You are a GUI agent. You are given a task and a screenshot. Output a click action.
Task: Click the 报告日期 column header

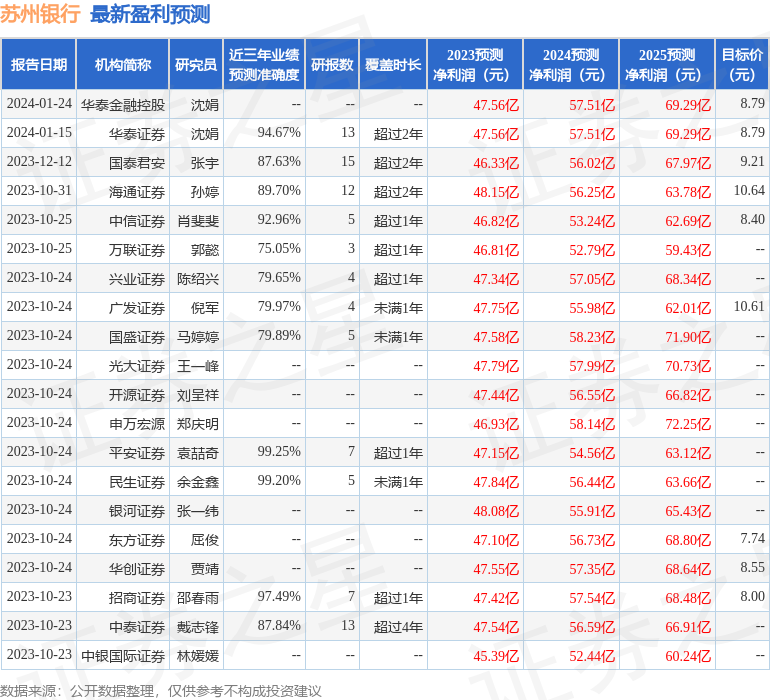coord(39,64)
